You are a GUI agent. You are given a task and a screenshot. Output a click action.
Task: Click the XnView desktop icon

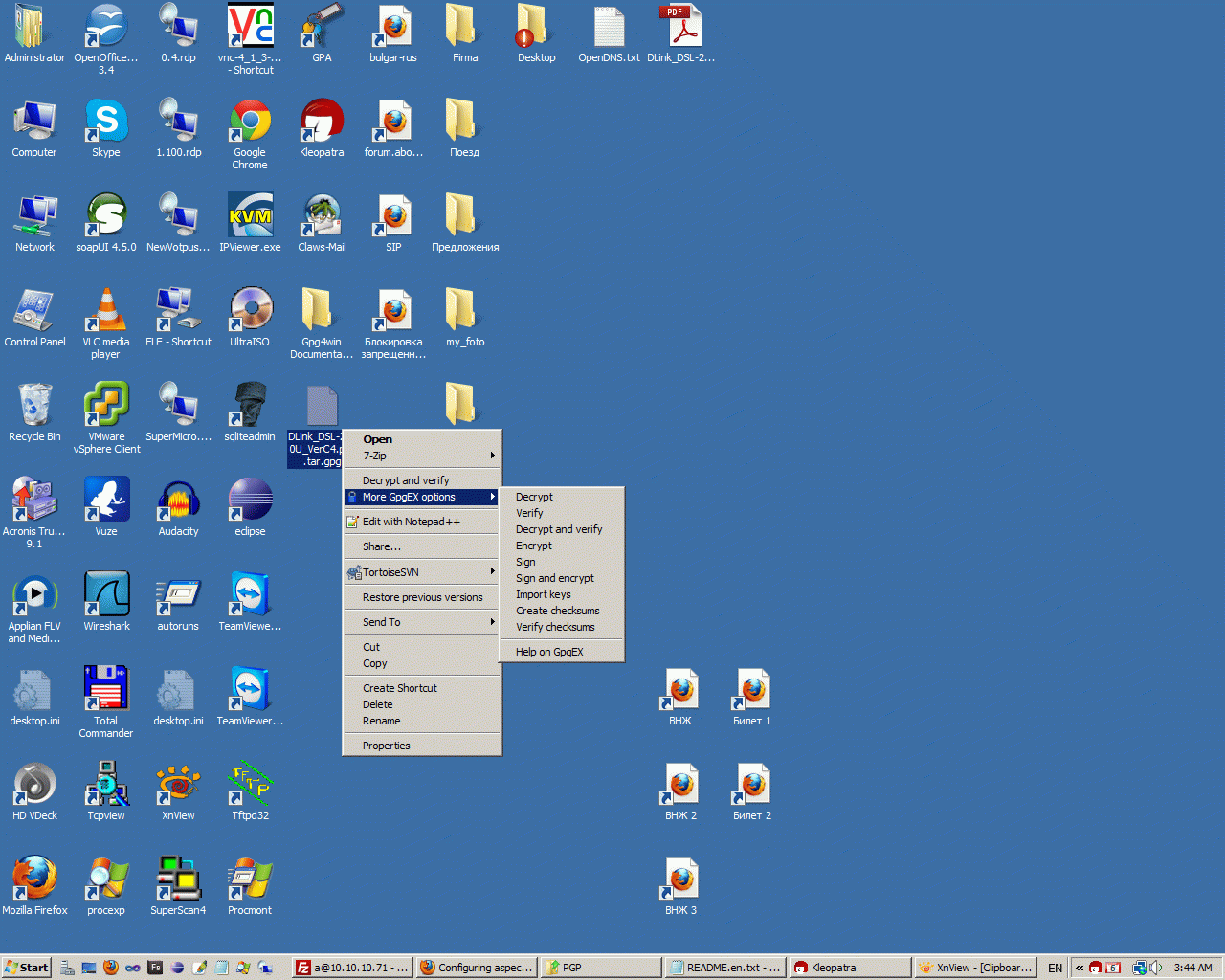[x=178, y=791]
